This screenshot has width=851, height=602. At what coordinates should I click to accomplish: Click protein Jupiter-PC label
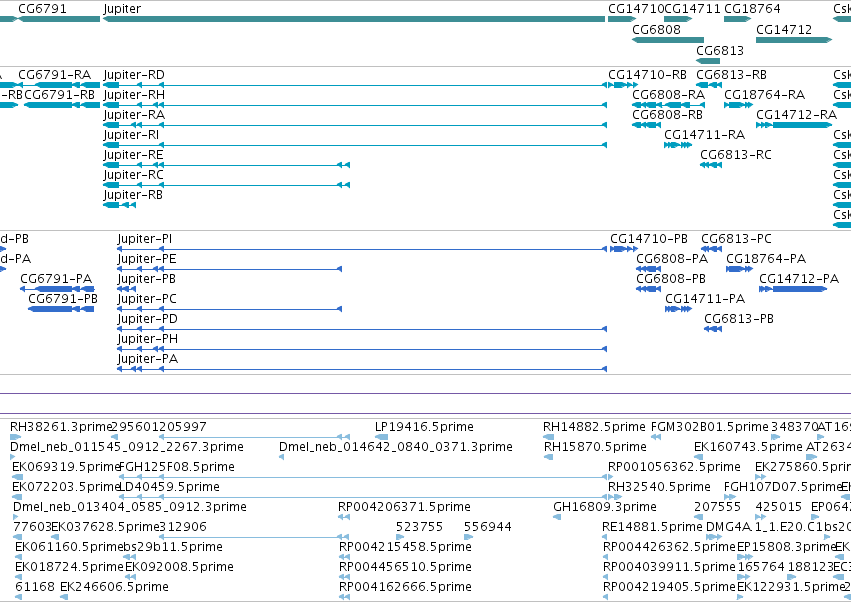pos(147,299)
